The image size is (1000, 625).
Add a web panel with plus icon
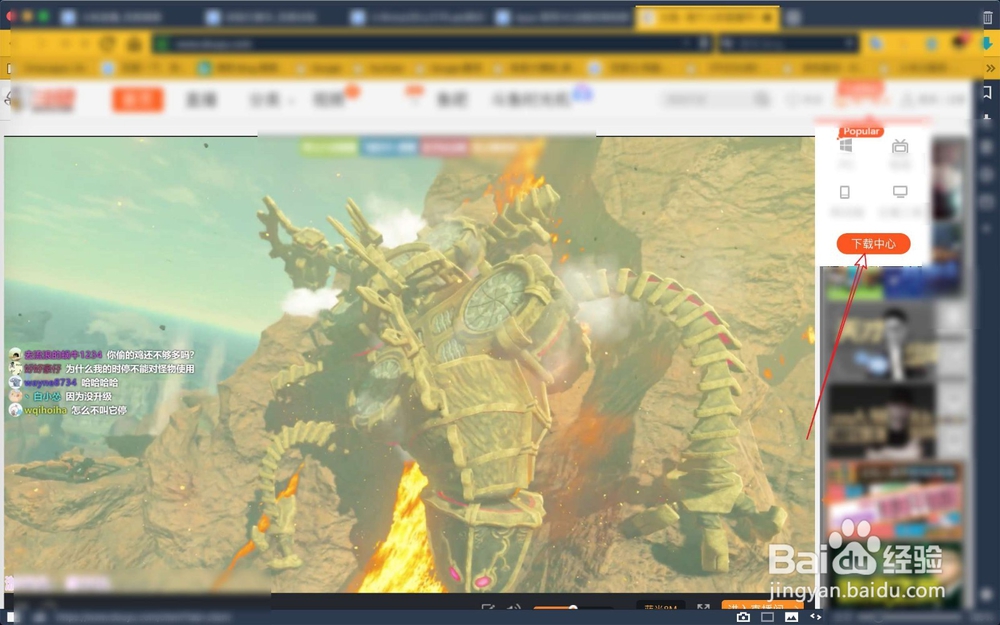click(987, 228)
